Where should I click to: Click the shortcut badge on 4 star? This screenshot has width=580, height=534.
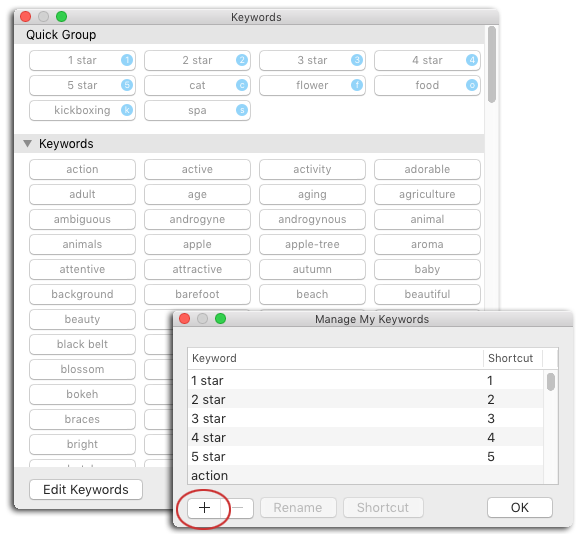pos(472,60)
